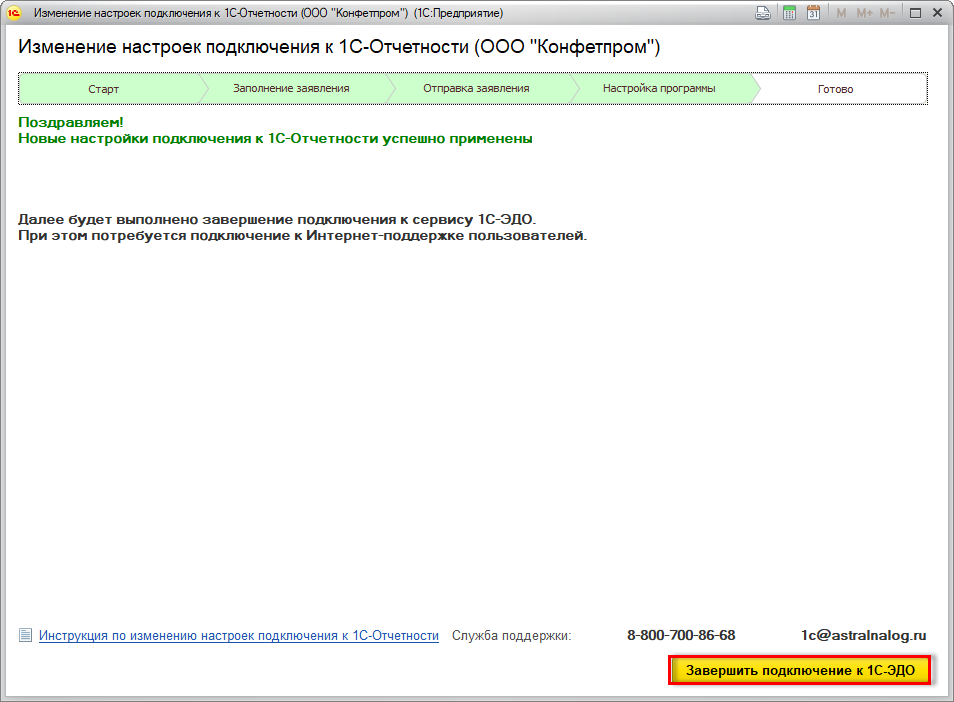Open the calculator icon in title bar

789,13
